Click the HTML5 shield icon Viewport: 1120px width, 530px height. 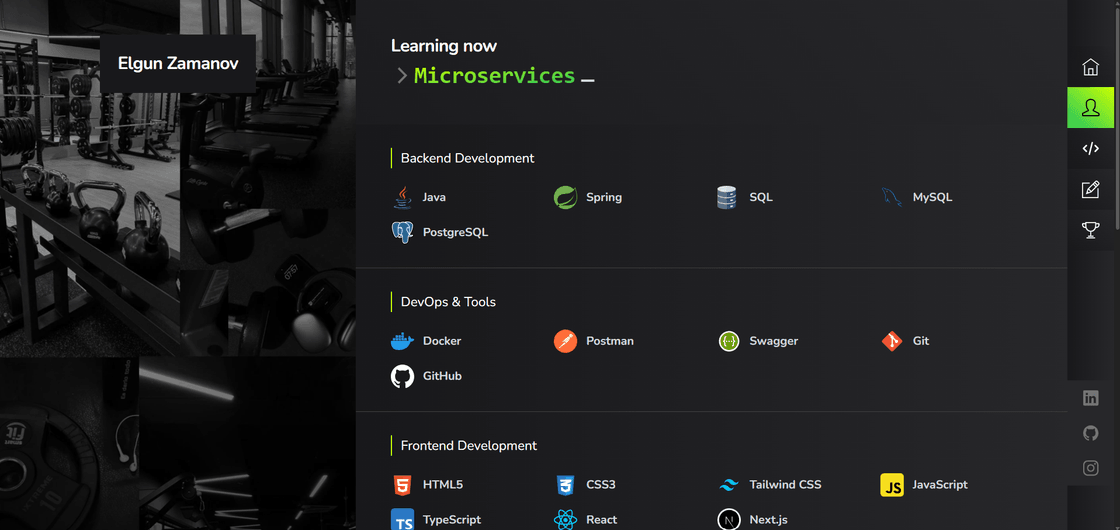[x=403, y=485]
